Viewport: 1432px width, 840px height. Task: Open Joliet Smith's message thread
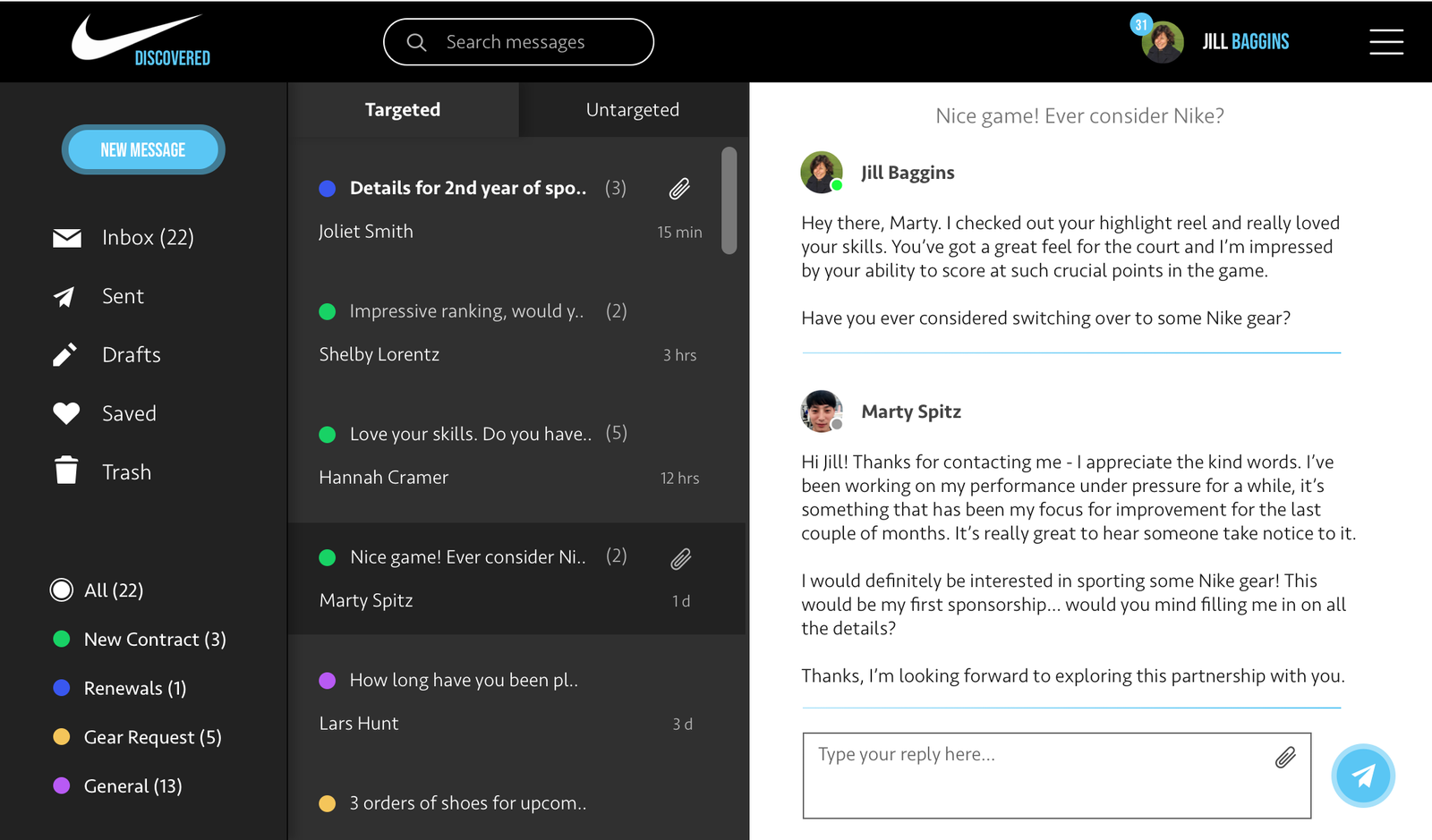501,209
